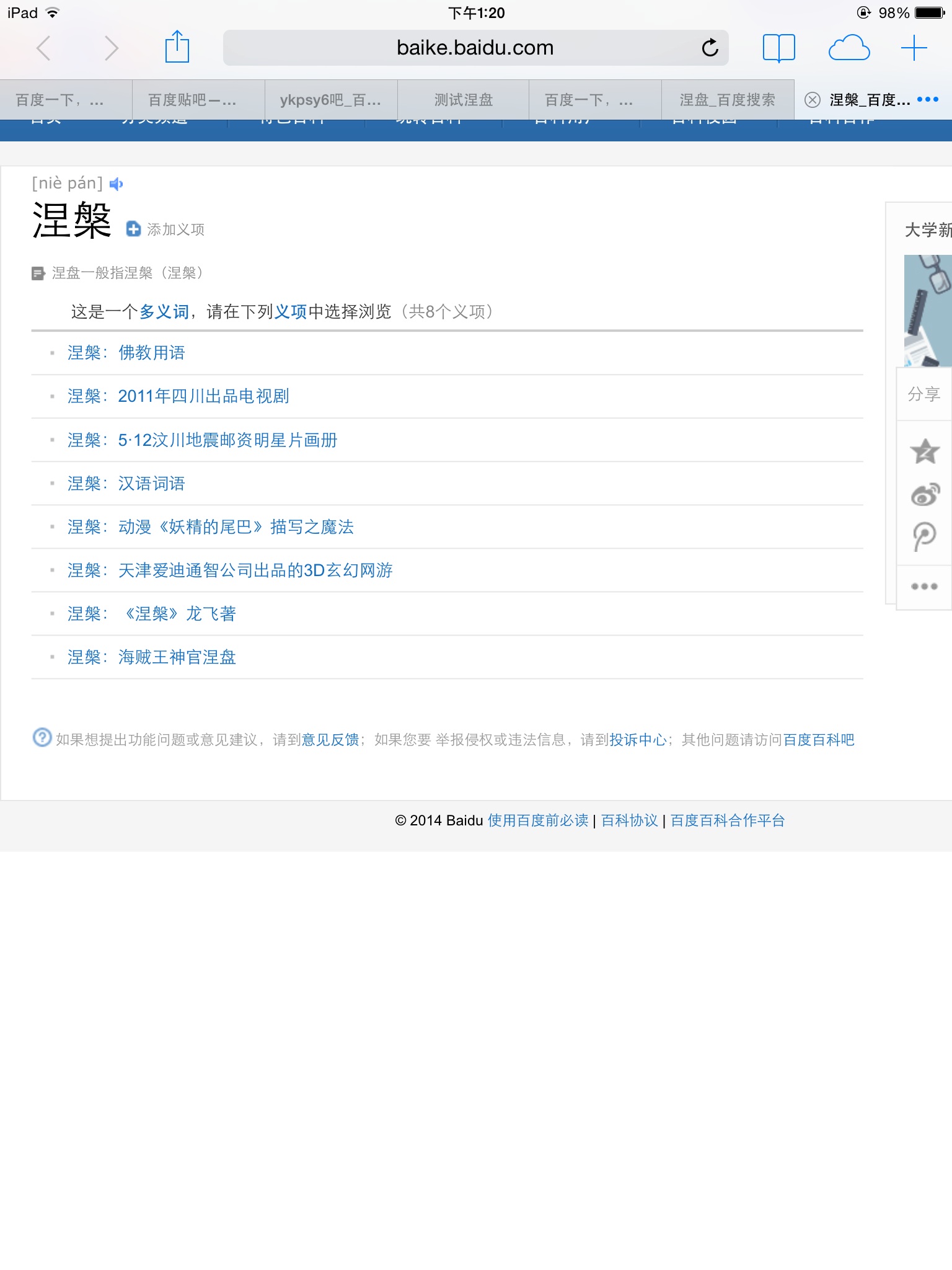Expand more share options ellipsis
This screenshot has width=952, height=1270.
924,586
